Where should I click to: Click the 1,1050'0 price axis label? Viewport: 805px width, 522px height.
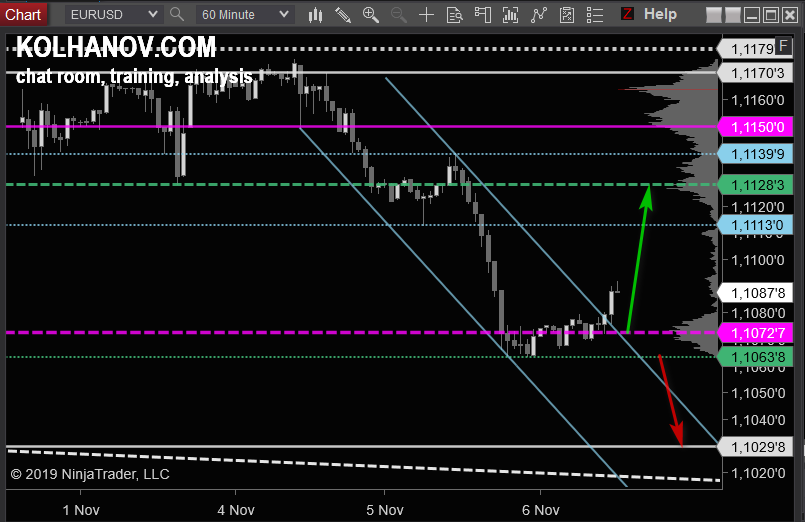coord(758,394)
